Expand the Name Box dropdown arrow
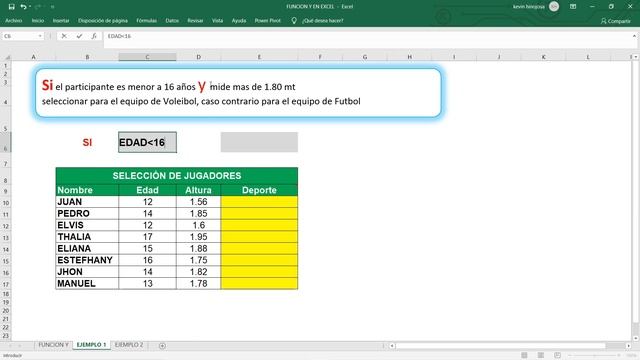This screenshot has width=640, height=360. [x=40, y=36]
